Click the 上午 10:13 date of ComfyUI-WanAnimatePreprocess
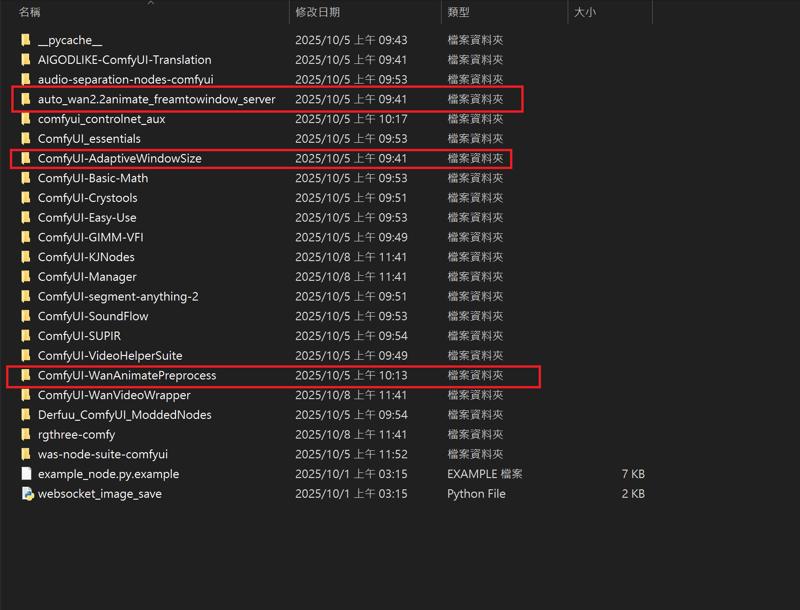Screen dimensions: 800x610 [x=351, y=375]
